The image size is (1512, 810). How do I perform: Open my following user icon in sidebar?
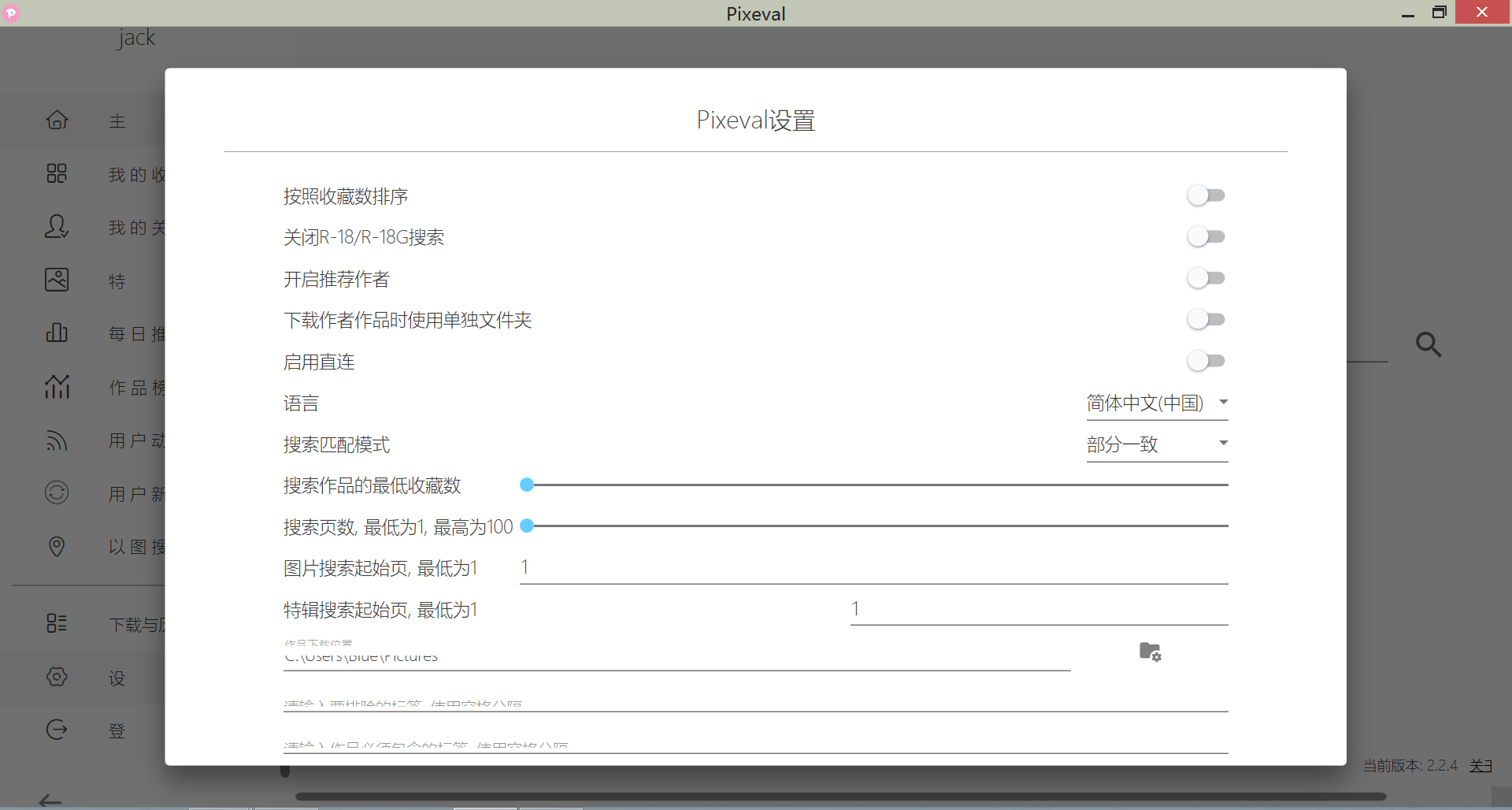coord(57,226)
